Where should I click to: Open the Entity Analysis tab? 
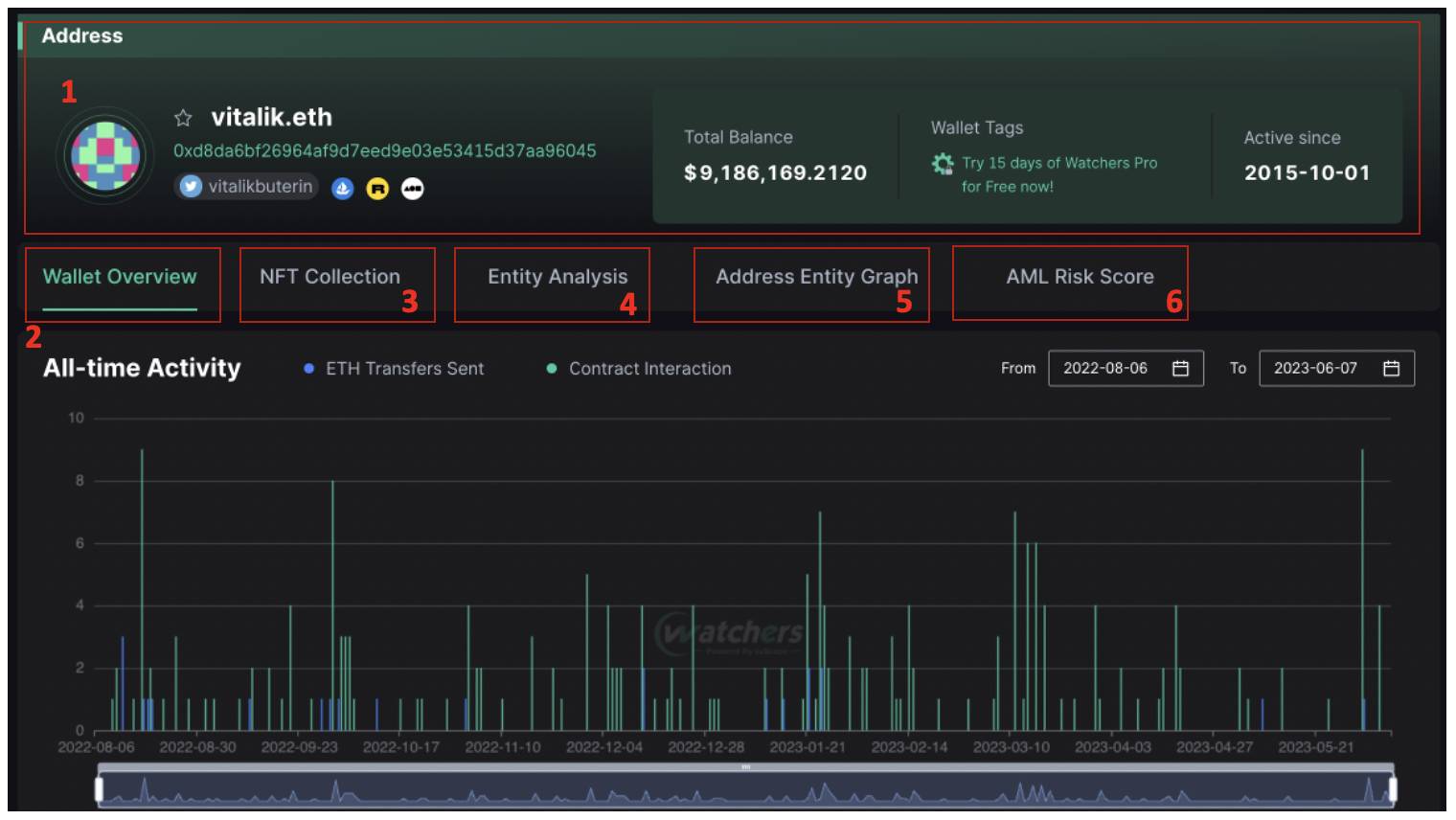pos(557,277)
